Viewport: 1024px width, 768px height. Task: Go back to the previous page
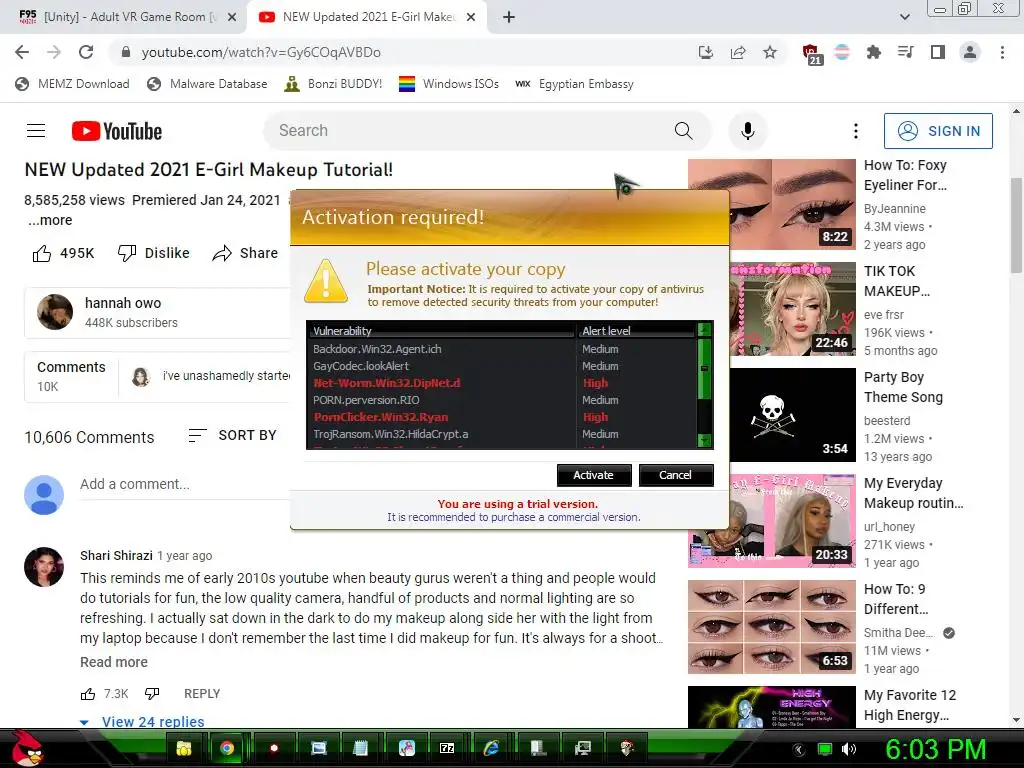(x=22, y=52)
